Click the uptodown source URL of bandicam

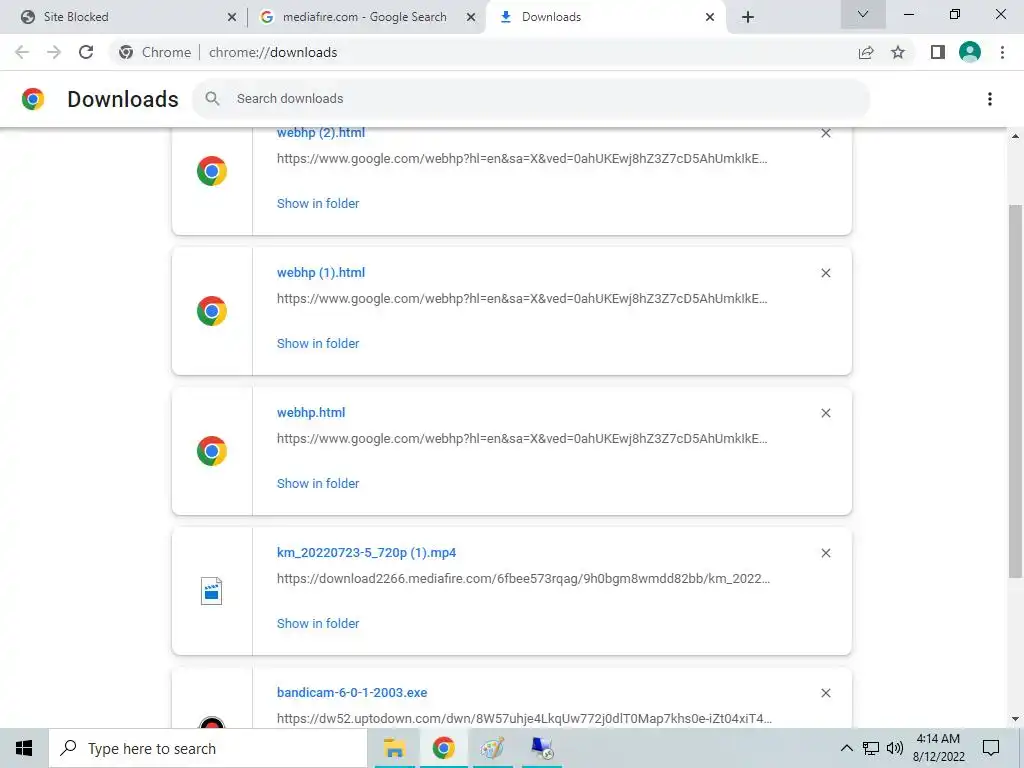(x=524, y=718)
